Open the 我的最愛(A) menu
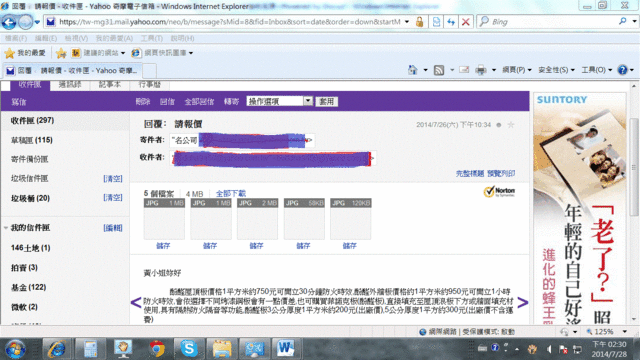The width and height of the screenshot is (640, 360). click(114, 38)
